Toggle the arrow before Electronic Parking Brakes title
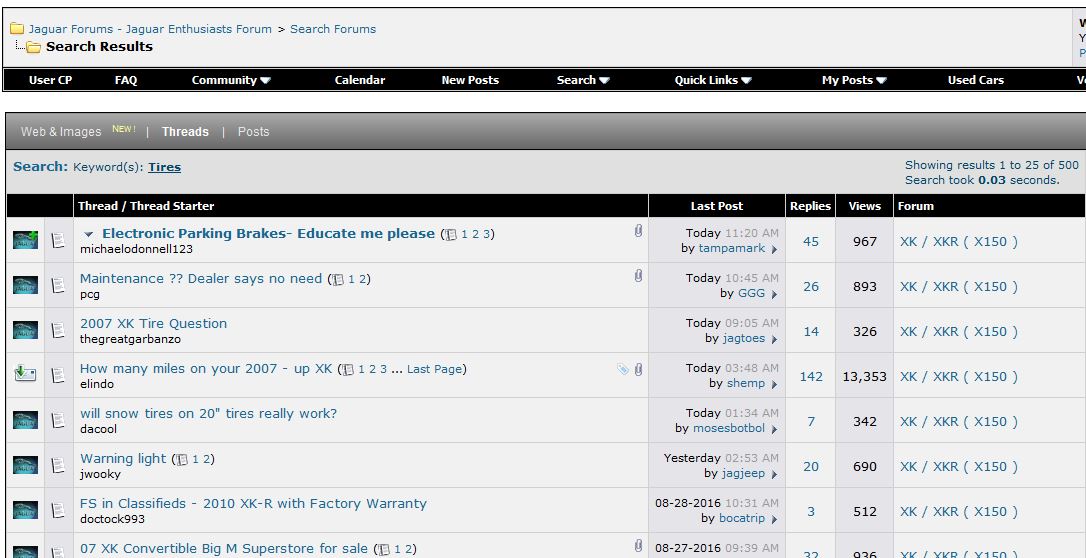1086x558 pixels. pos(88,235)
